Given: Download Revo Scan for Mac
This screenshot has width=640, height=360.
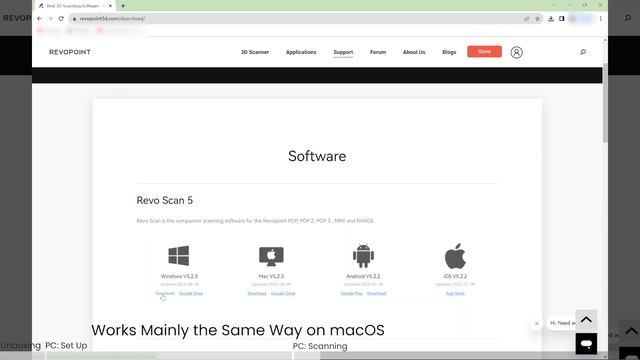Looking at the screenshot, I should point(257,293).
